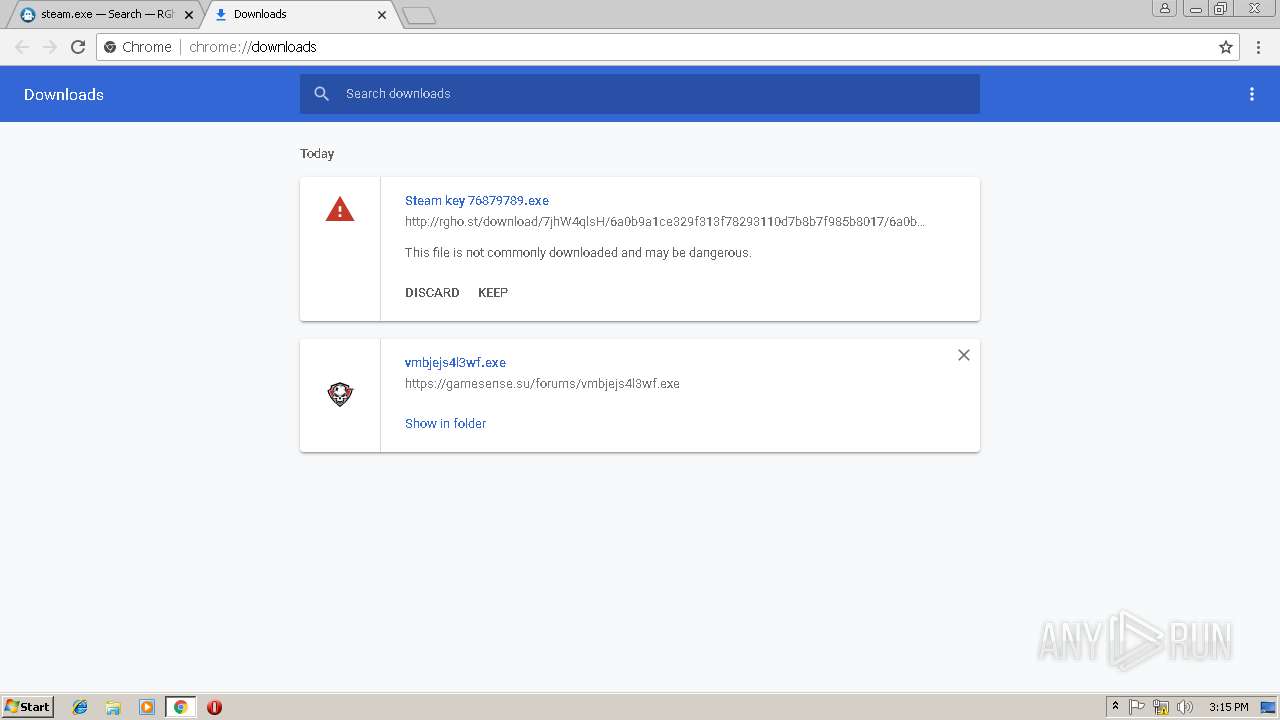
Task: Open the Downloads page more-actions menu
Action: coord(1252,94)
